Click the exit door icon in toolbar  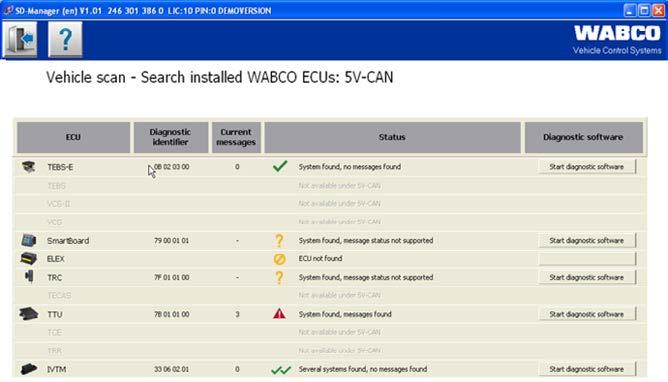(20, 39)
